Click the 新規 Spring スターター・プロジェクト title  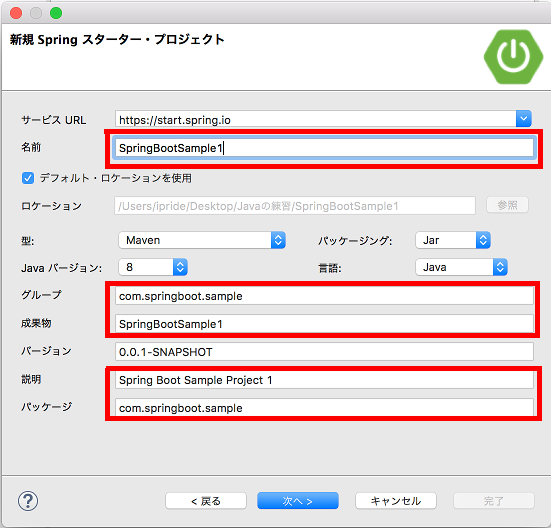tap(117, 40)
